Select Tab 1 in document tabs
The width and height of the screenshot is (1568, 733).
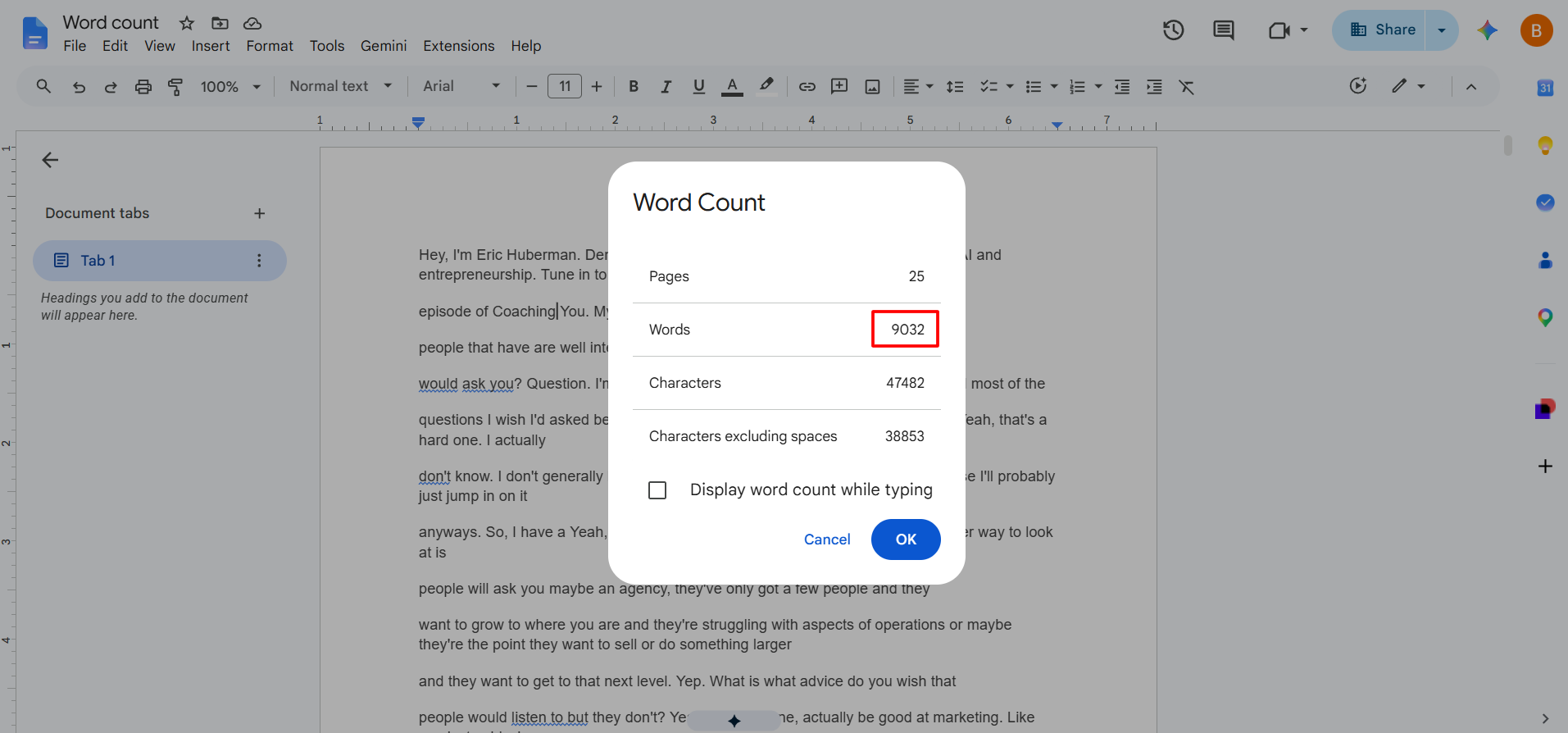[x=160, y=261]
